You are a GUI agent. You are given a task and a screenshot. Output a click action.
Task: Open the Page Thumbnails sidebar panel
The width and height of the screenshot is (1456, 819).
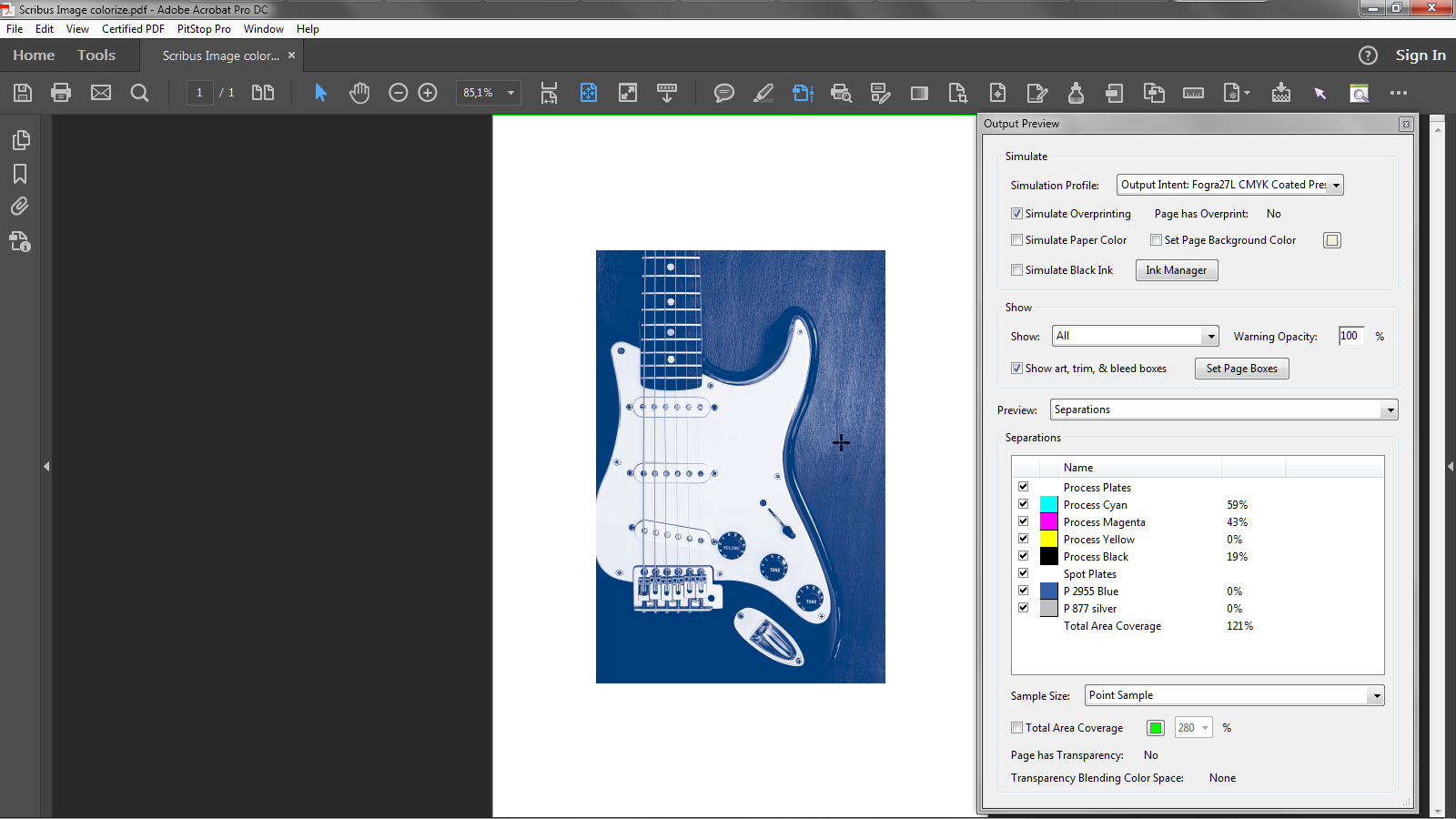coord(20,140)
